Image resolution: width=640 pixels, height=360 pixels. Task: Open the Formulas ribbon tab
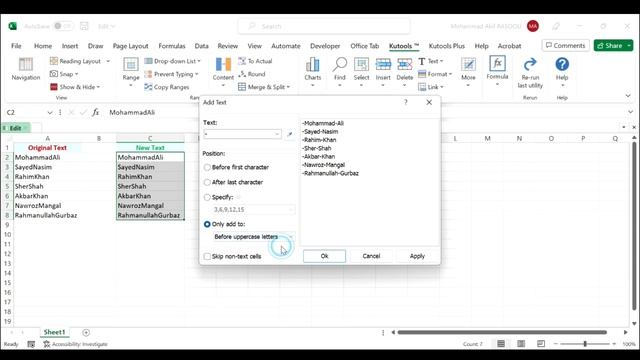(x=171, y=46)
